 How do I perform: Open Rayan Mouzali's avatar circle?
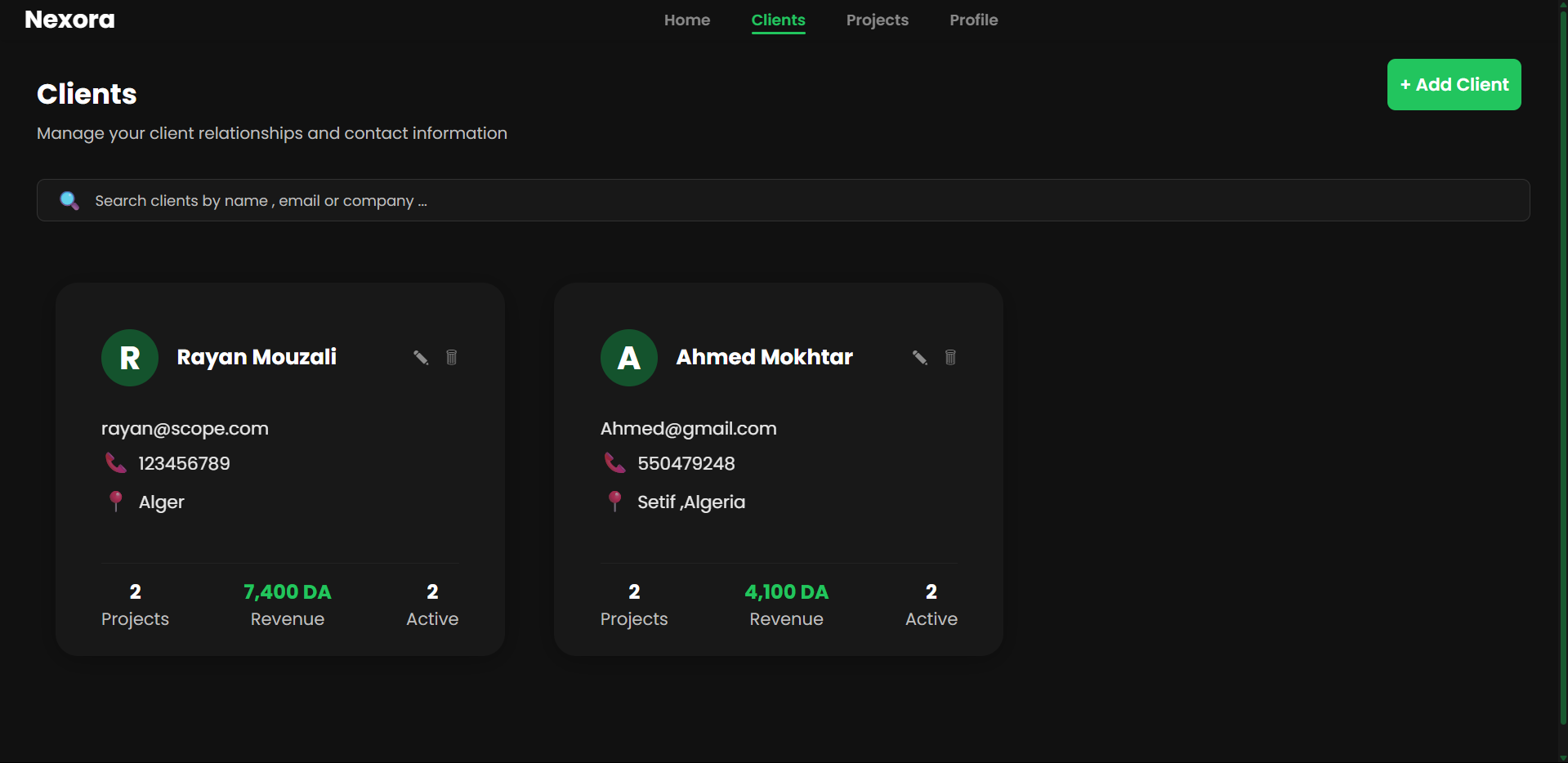[129, 357]
